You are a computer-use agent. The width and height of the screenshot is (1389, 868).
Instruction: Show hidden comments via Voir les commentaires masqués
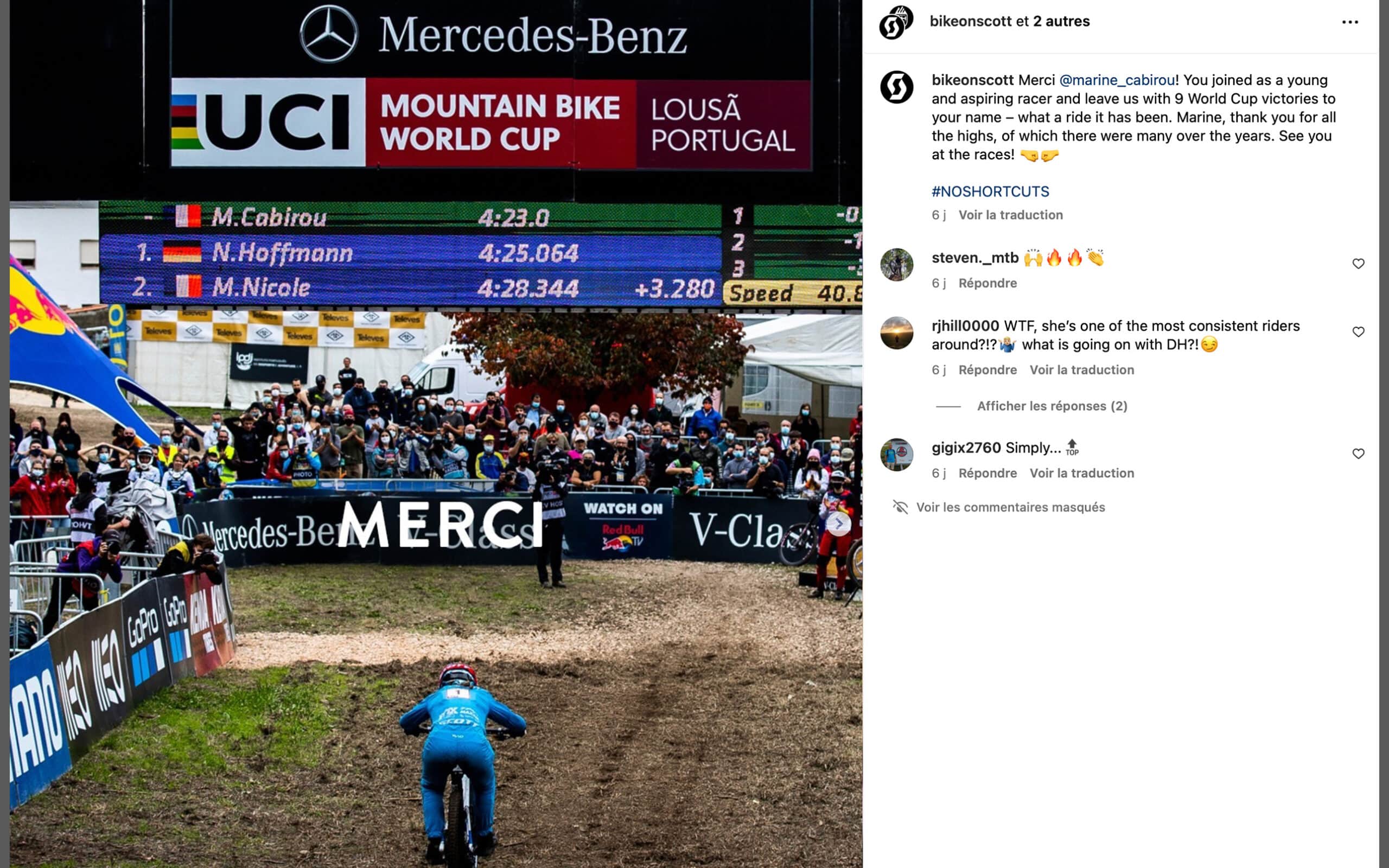tap(1010, 507)
